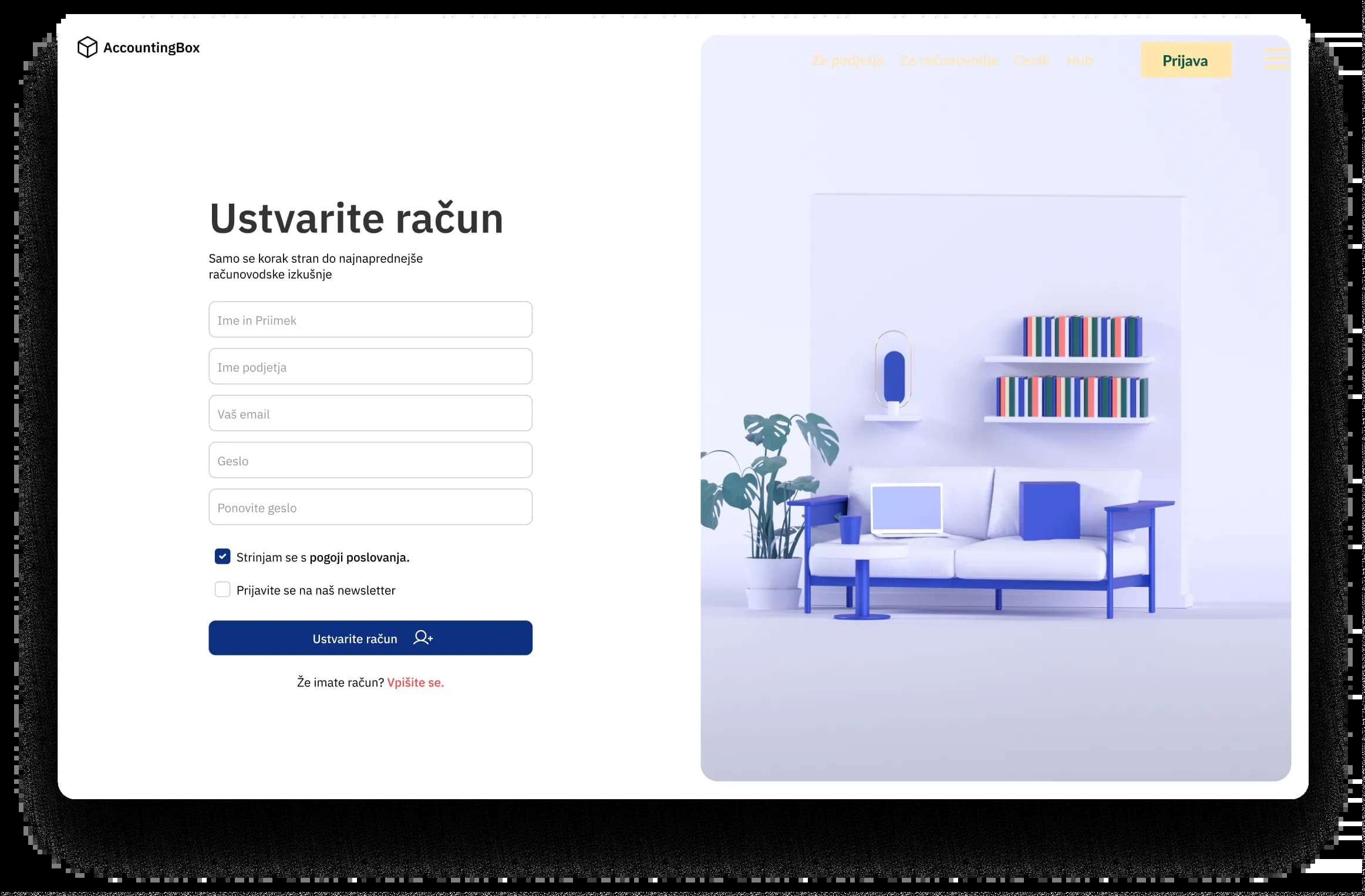Enable the newsletter subscription checkbox

click(223, 589)
